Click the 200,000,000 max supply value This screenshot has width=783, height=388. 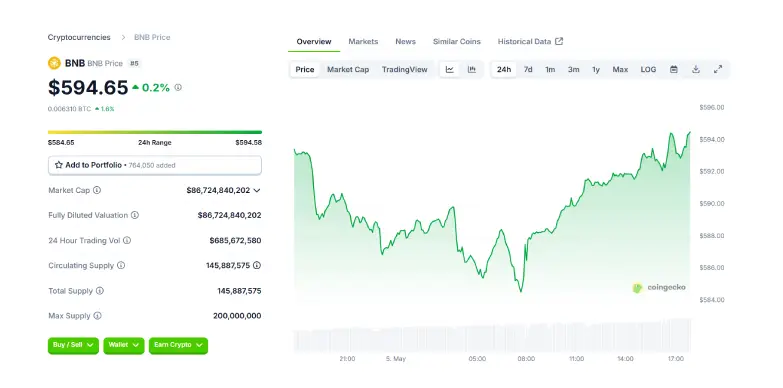tap(237, 316)
